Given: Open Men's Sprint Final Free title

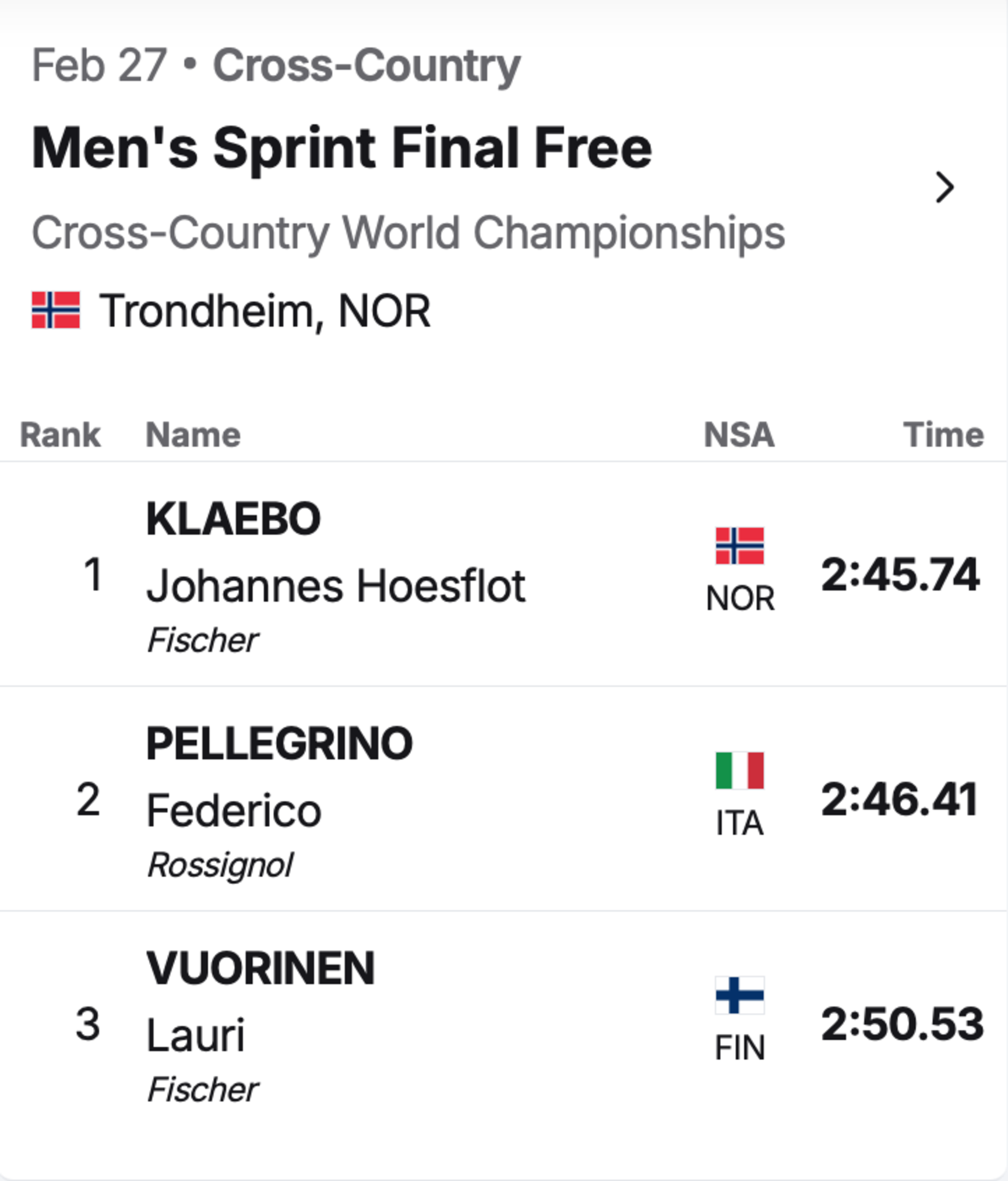Looking at the screenshot, I should point(342,148).
